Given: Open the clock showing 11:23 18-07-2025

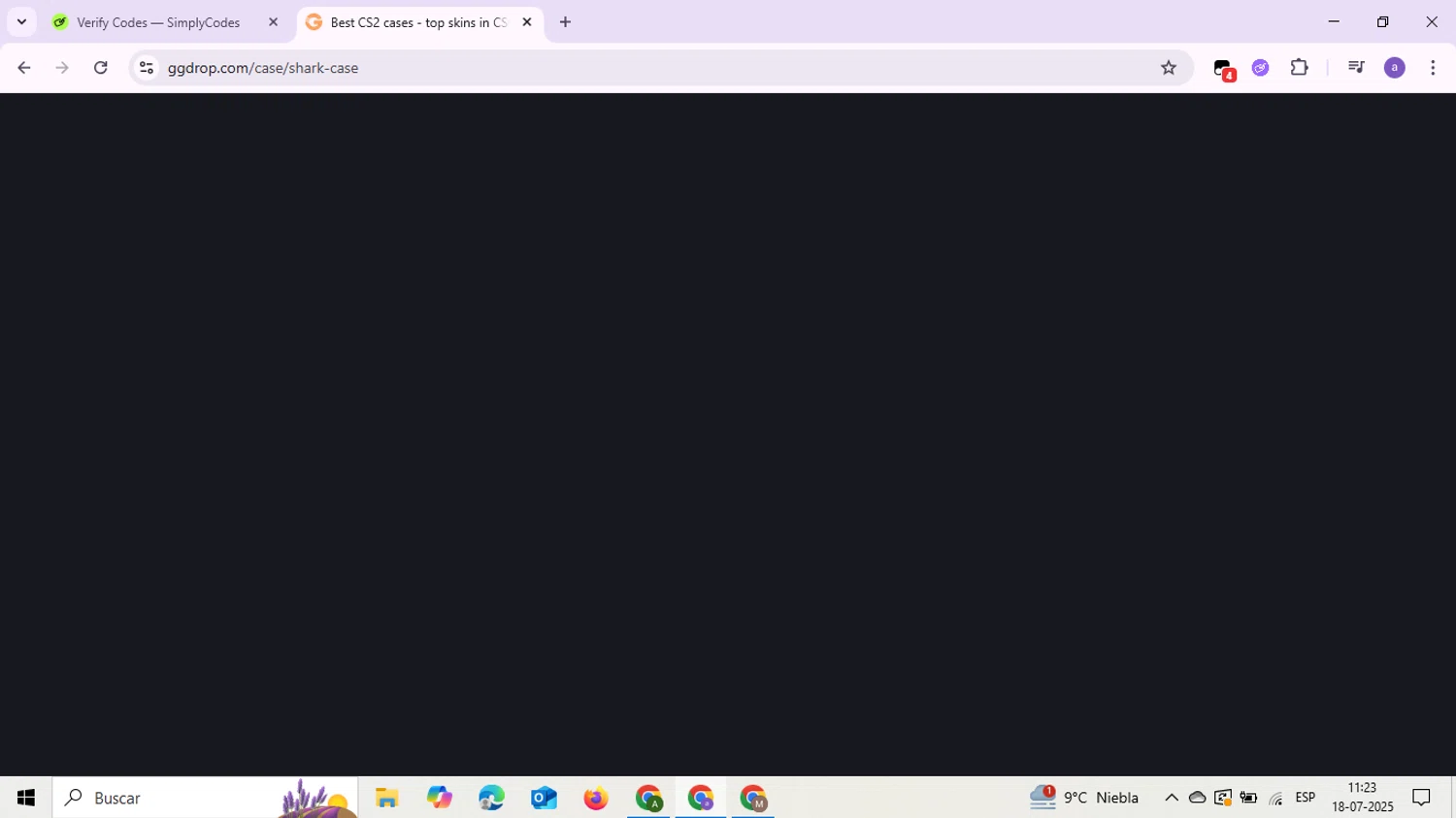Looking at the screenshot, I should click(1362, 798).
